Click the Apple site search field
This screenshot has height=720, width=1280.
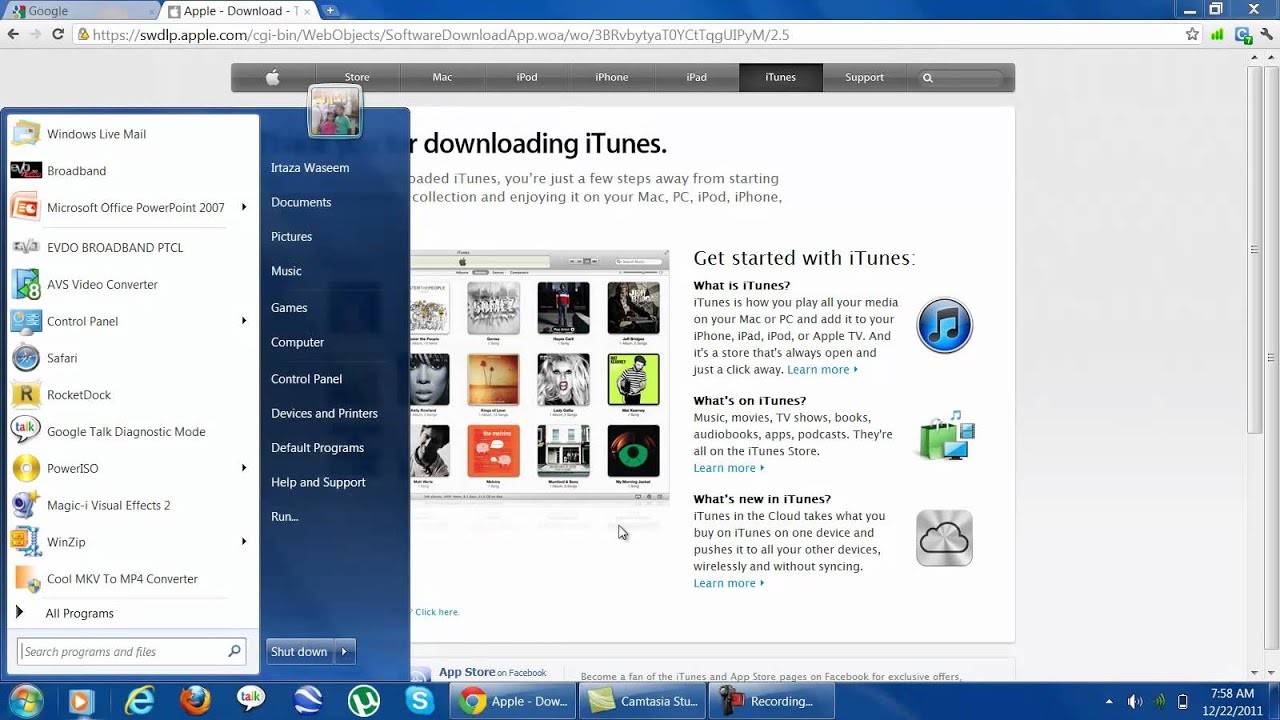(x=960, y=77)
